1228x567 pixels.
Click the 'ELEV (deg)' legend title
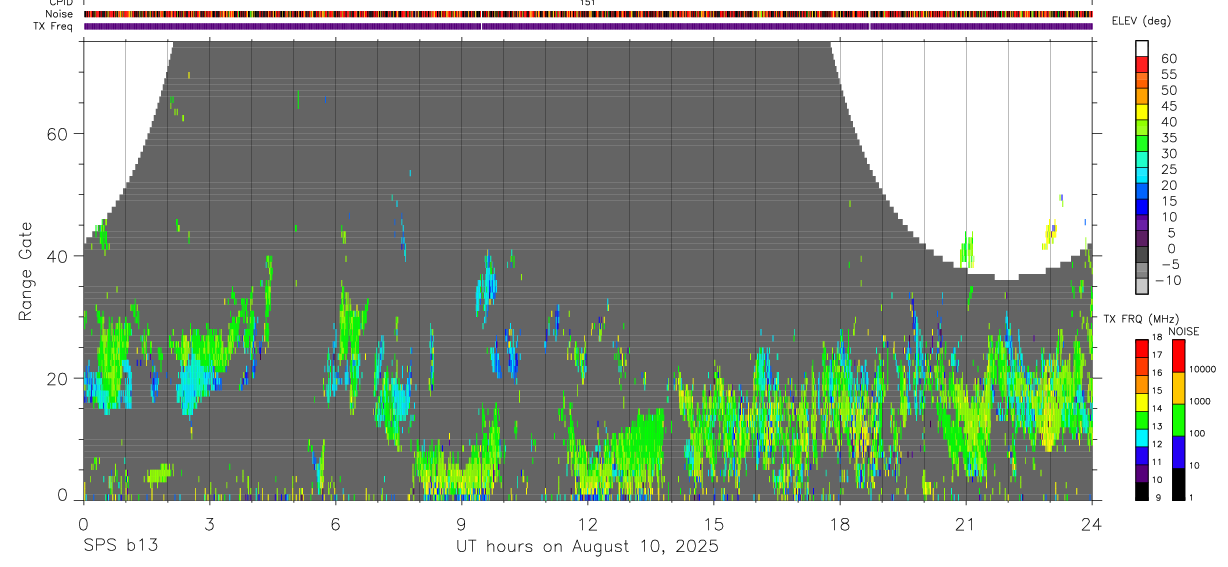(x=1141, y=21)
